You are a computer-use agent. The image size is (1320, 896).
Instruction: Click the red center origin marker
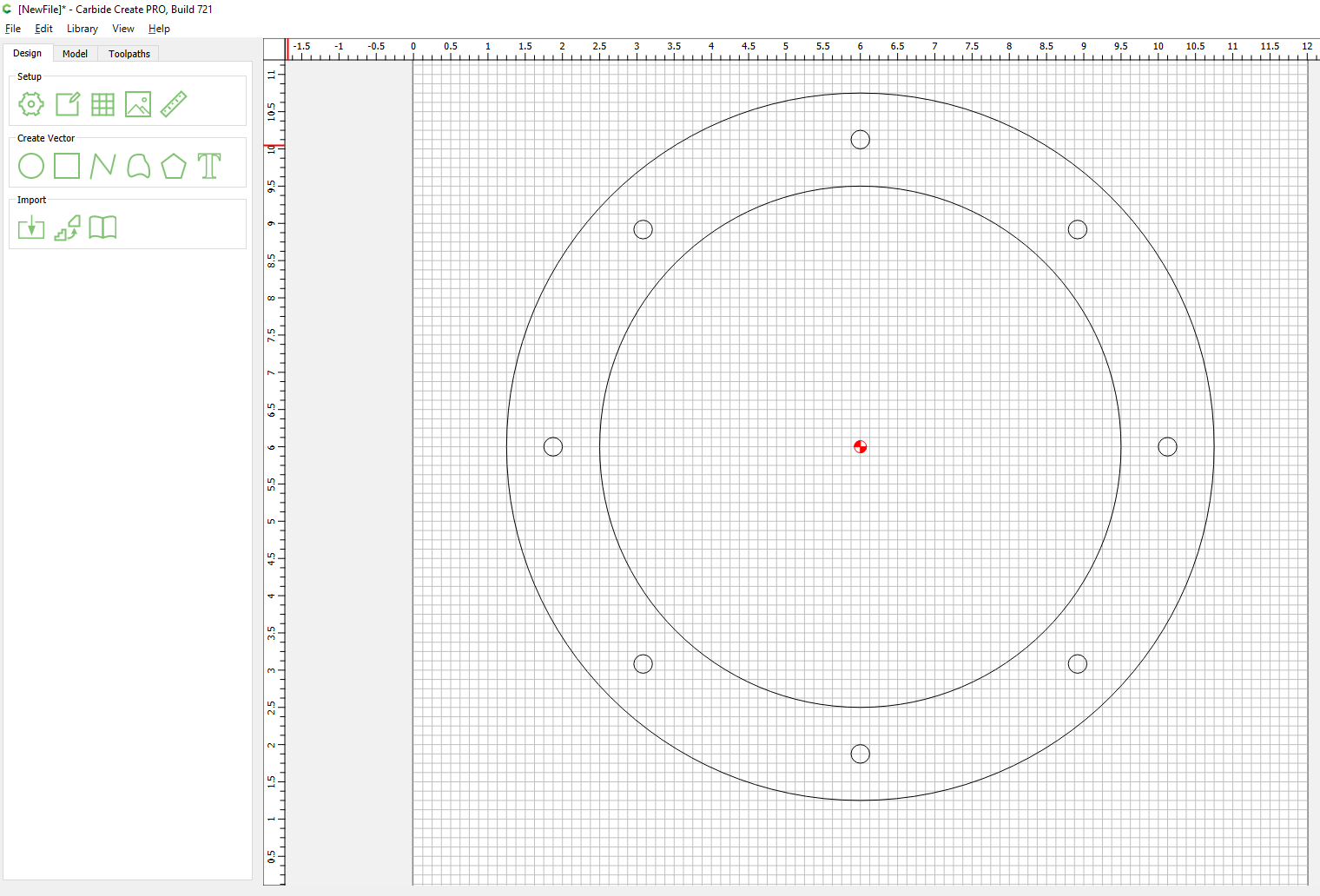tap(860, 447)
